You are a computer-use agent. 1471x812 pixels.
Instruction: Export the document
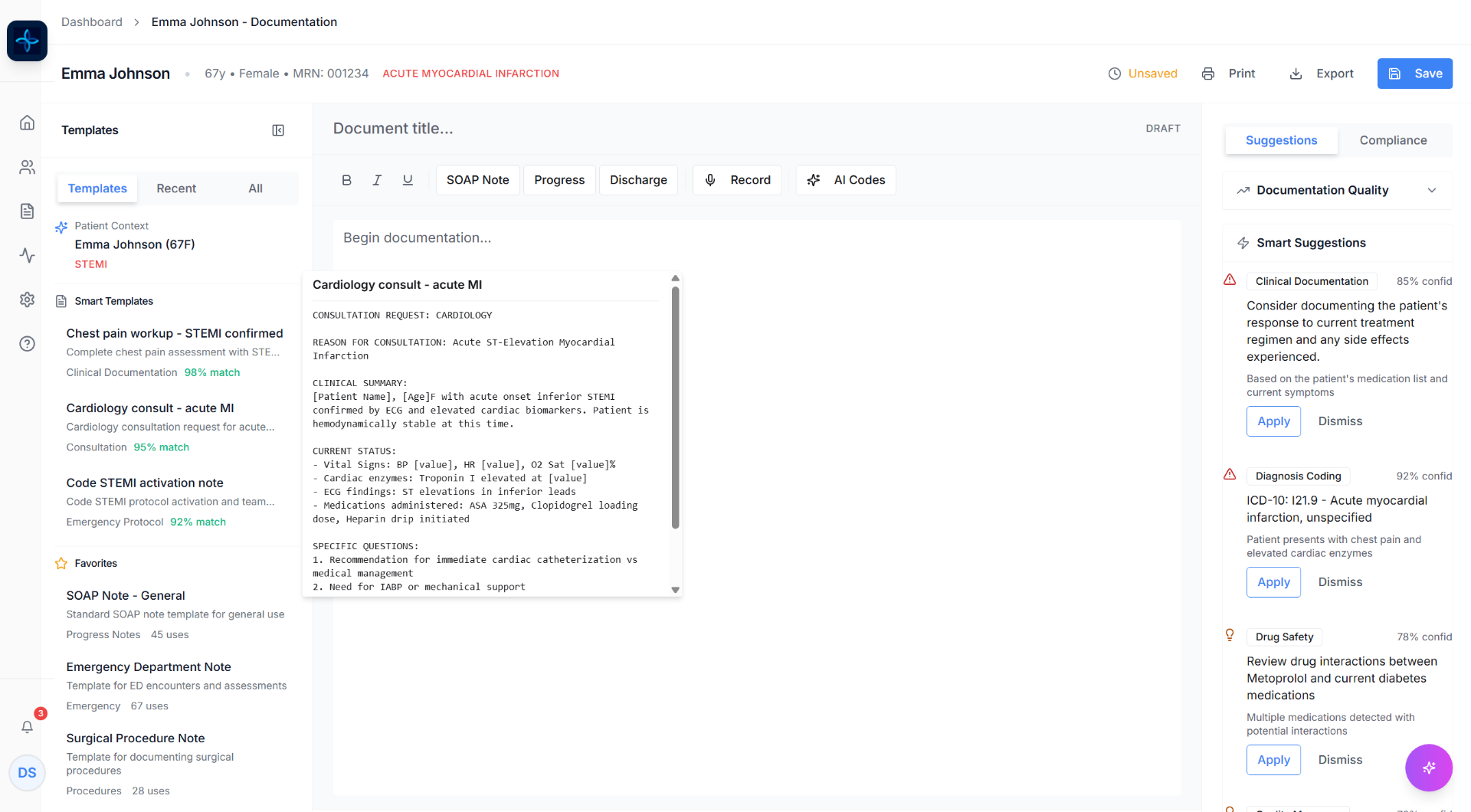tap(1322, 74)
